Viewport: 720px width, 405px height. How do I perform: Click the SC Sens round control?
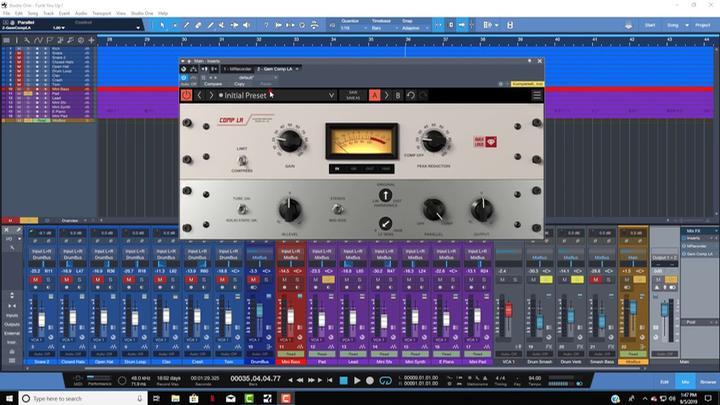pos(385,224)
